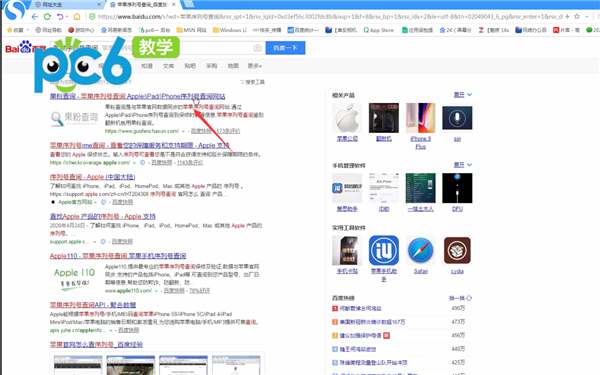This screenshot has height=375, width=600.
Task: Click the 果粉查询 magnifier logo image
Action: 74,119
